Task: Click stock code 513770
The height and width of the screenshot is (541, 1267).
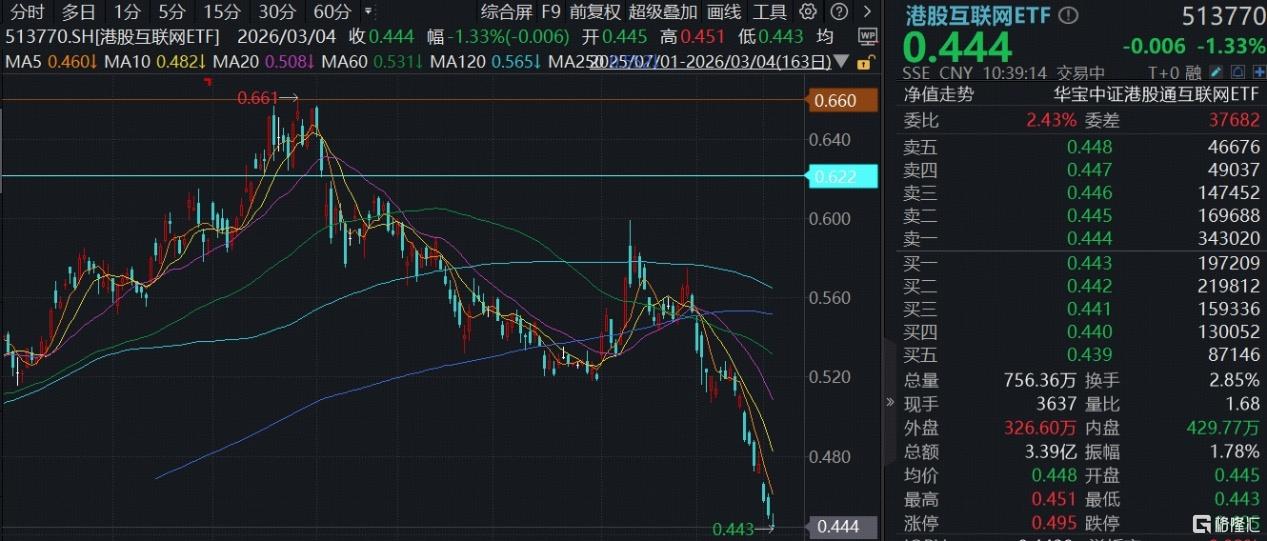Action: [1222, 17]
